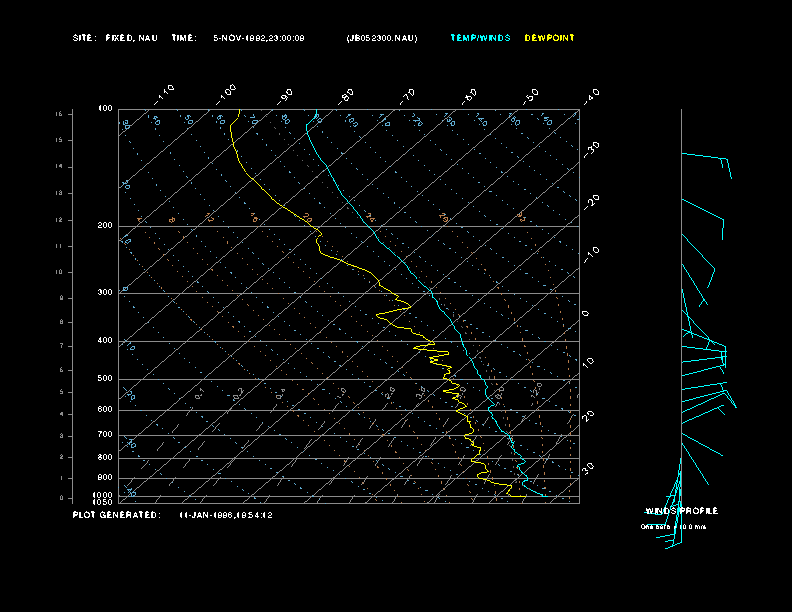Click the PLOT GENERATED label at bottom
This screenshot has width=792, height=612.
pos(115,515)
